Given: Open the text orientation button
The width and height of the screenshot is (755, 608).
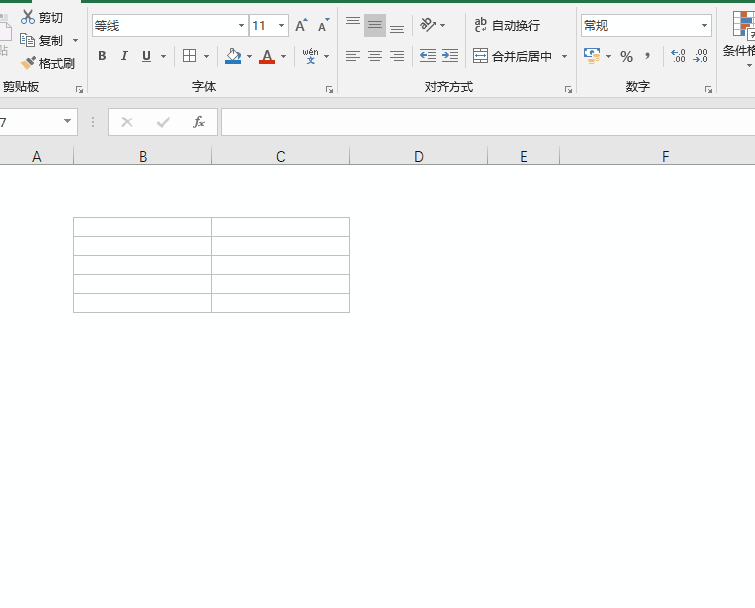Looking at the screenshot, I should 428,25.
